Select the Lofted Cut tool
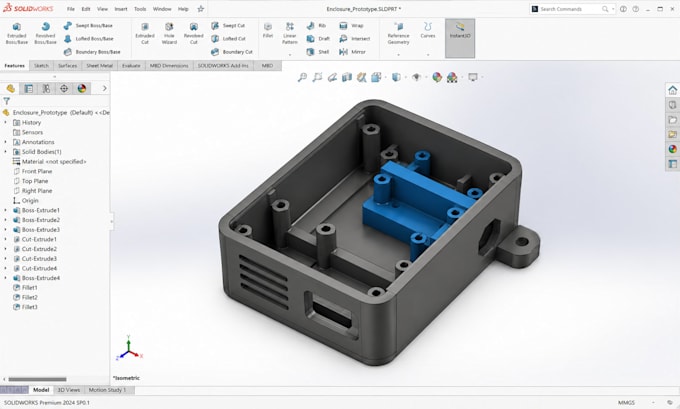This screenshot has height=409, width=680. tap(229, 39)
